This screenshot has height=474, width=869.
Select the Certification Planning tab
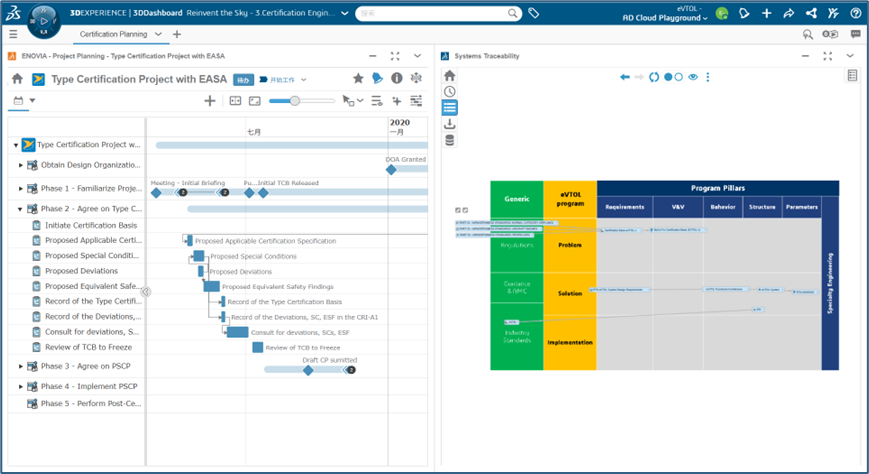point(113,34)
